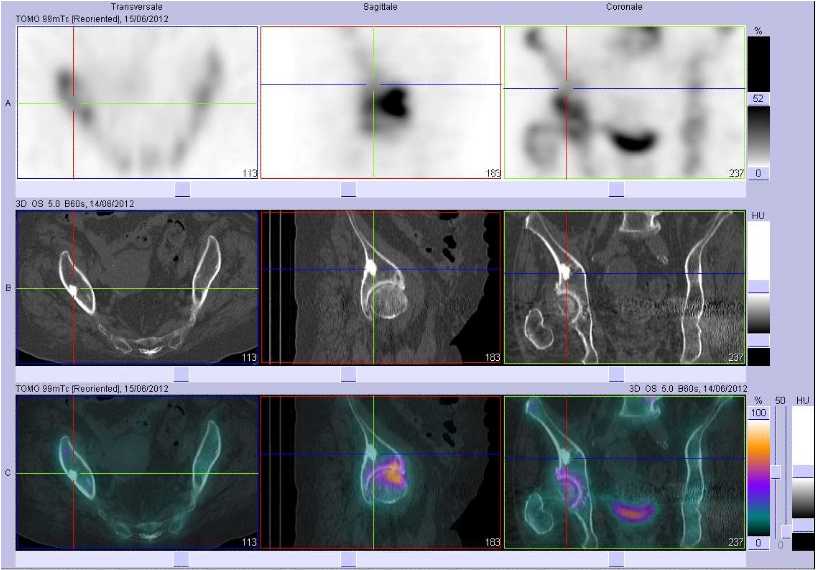Viewport: 816px width, 570px height.
Task: Click the slice slider under CT coronal view
Action: pyautogui.click(x=616, y=374)
